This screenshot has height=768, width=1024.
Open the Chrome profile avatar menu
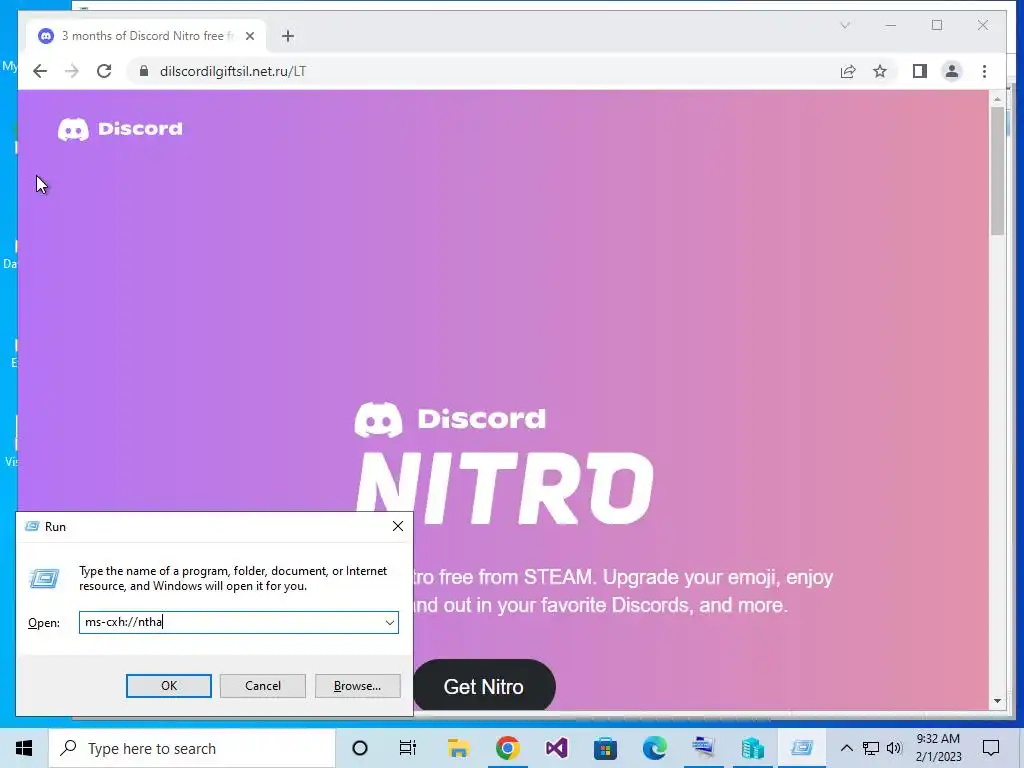[x=952, y=71]
